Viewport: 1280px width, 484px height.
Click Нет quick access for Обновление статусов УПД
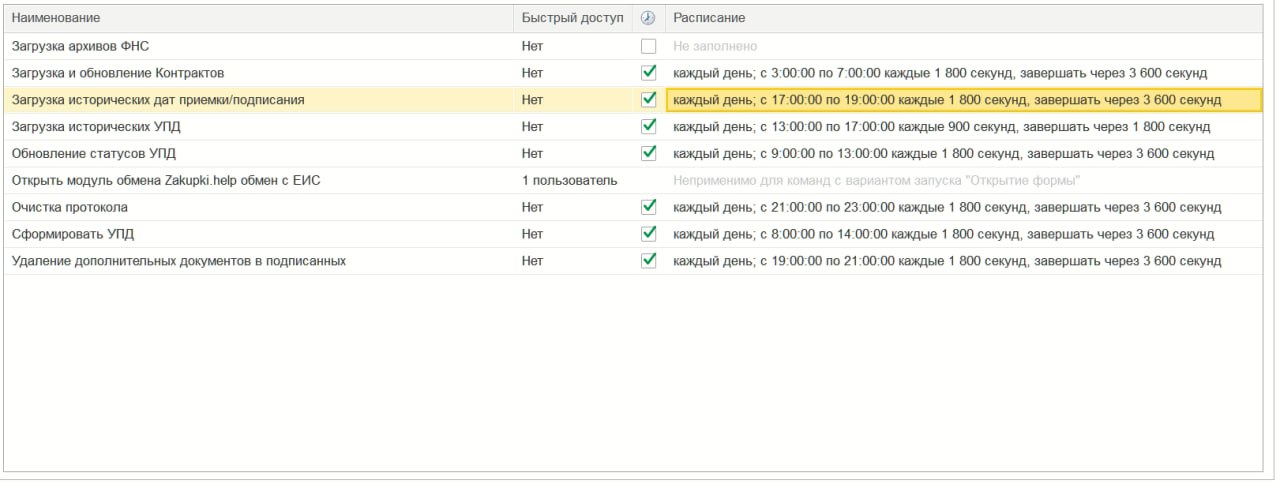pyautogui.click(x=532, y=154)
